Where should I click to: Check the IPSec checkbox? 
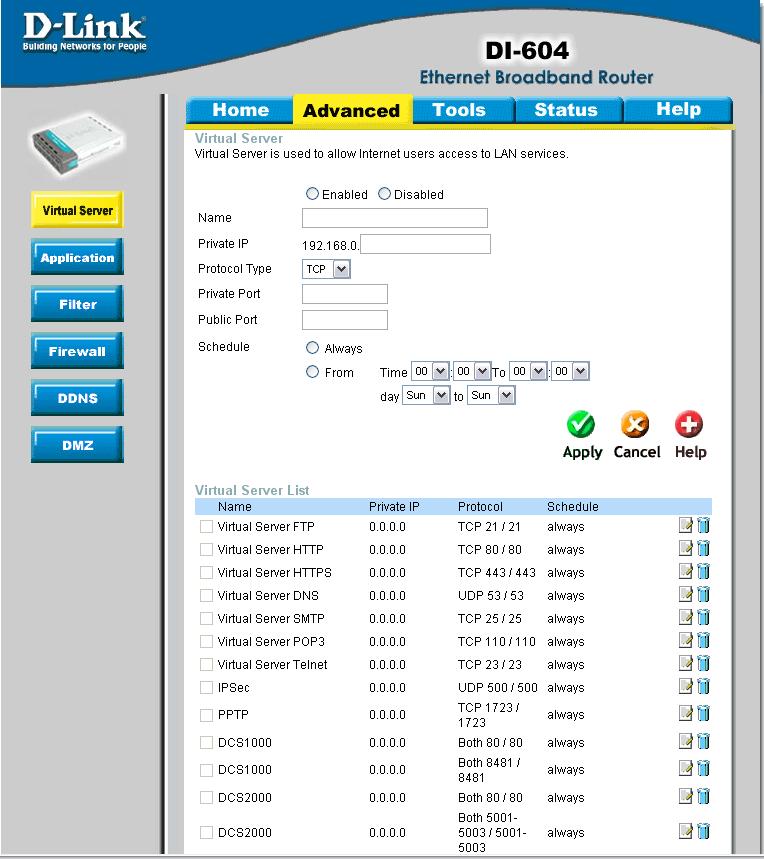[x=206, y=688]
